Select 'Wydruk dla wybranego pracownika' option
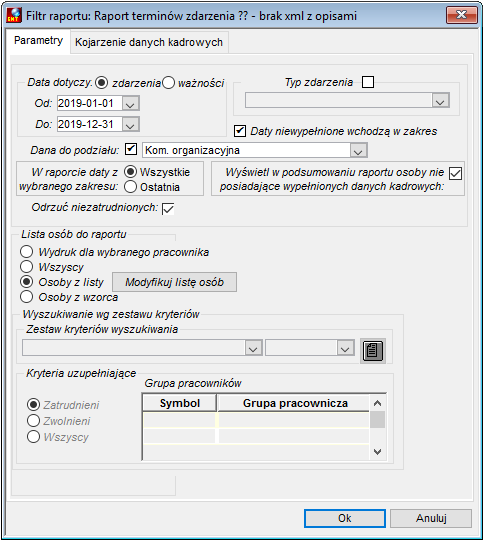 tap(27, 252)
